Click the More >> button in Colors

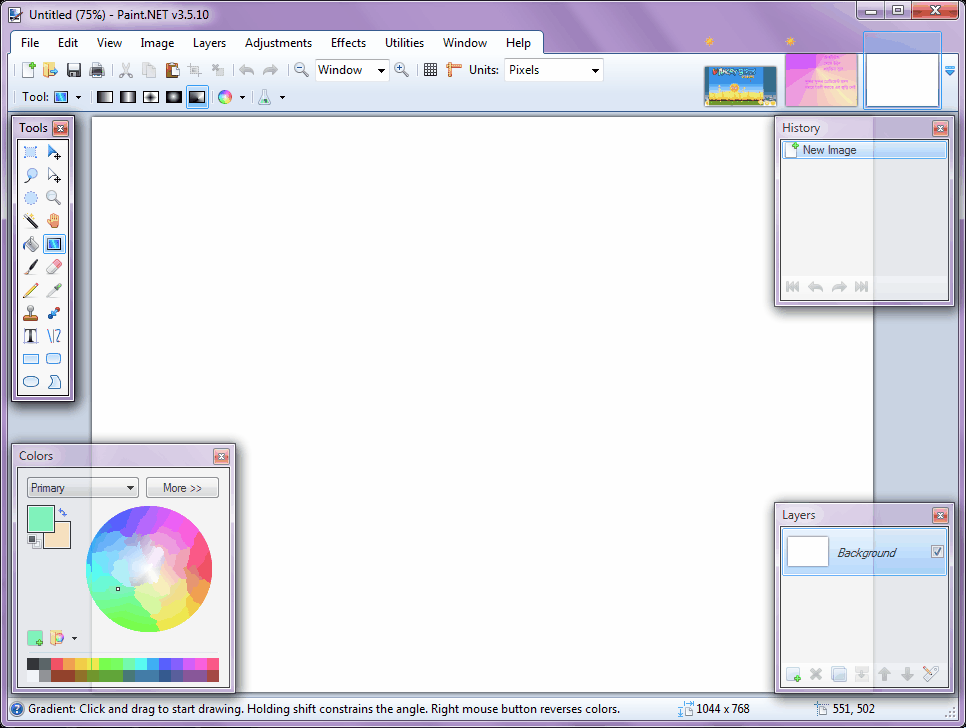tap(182, 488)
